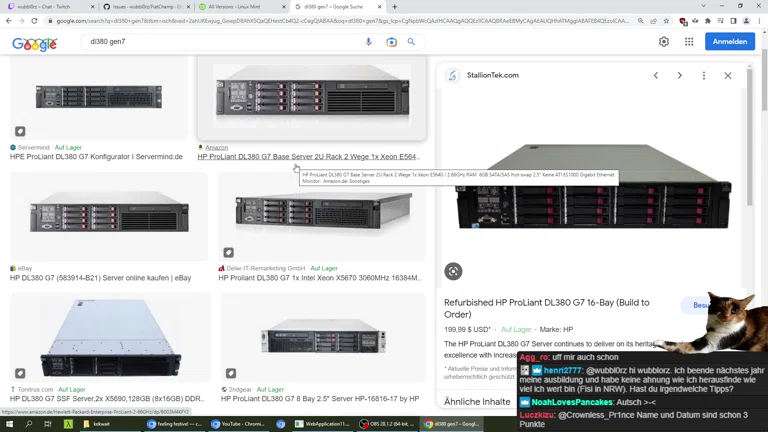Open Google Lens image search icon
The width and height of the screenshot is (768, 432).
click(x=391, y=42)
